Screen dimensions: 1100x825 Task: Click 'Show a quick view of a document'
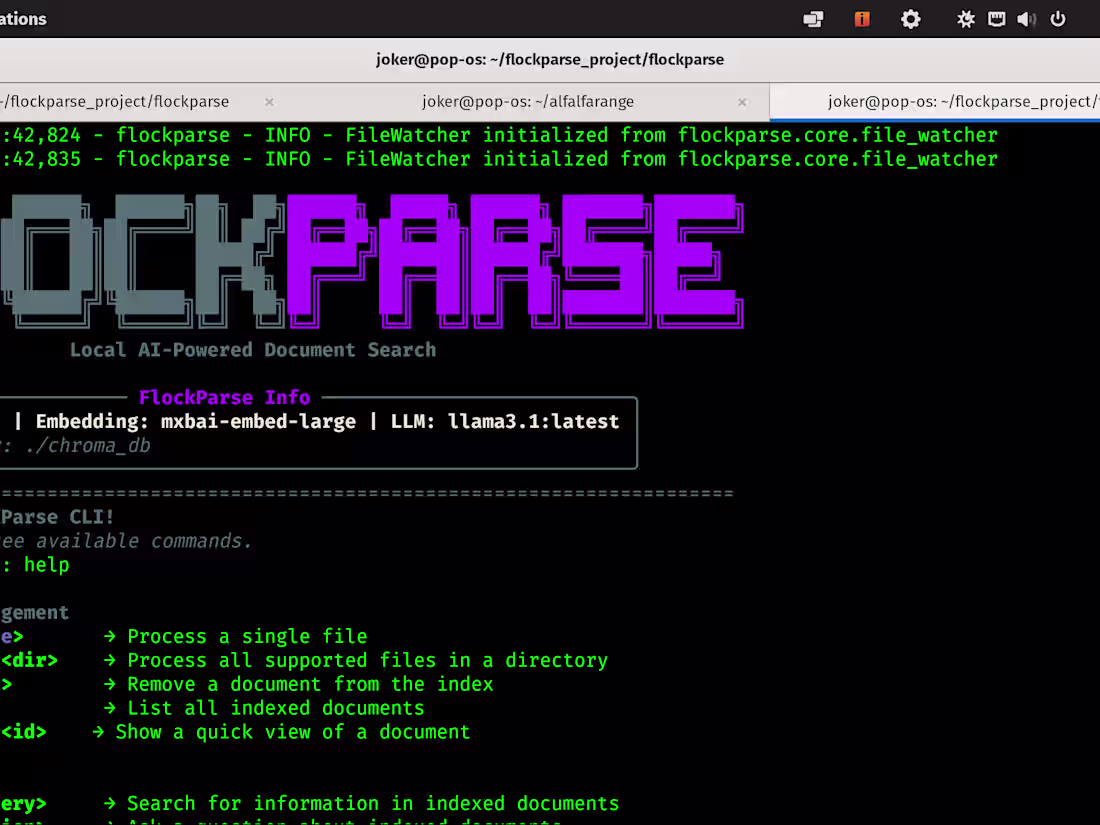[293, 732]
